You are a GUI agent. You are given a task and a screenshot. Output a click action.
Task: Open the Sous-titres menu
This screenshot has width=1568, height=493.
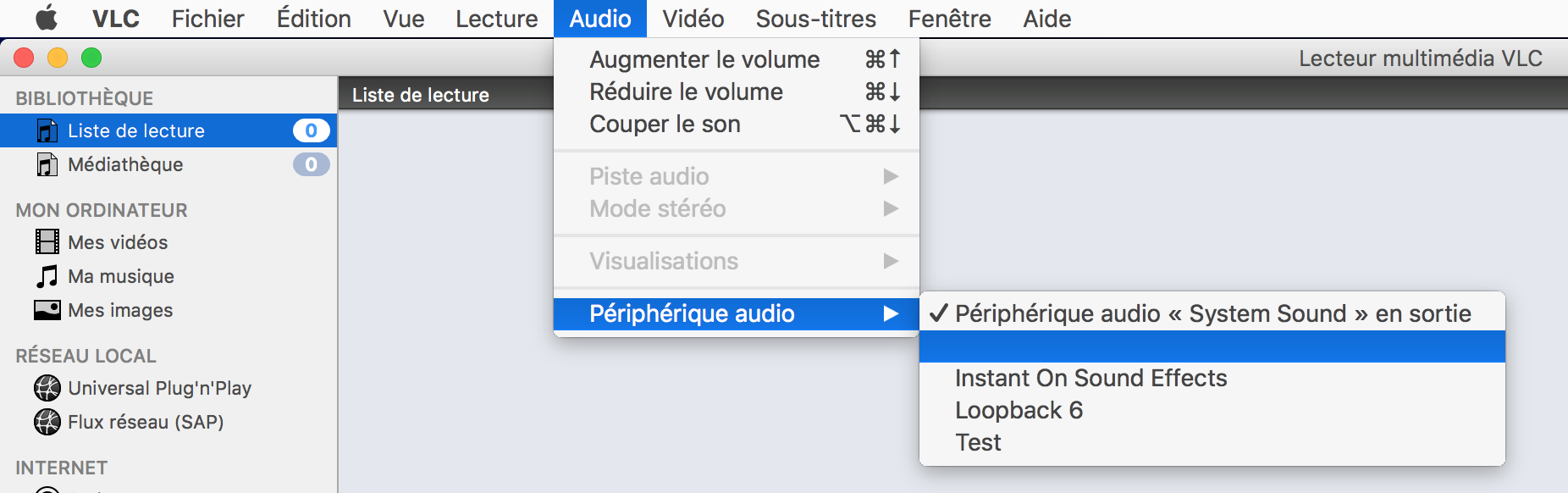coord(815,19)
